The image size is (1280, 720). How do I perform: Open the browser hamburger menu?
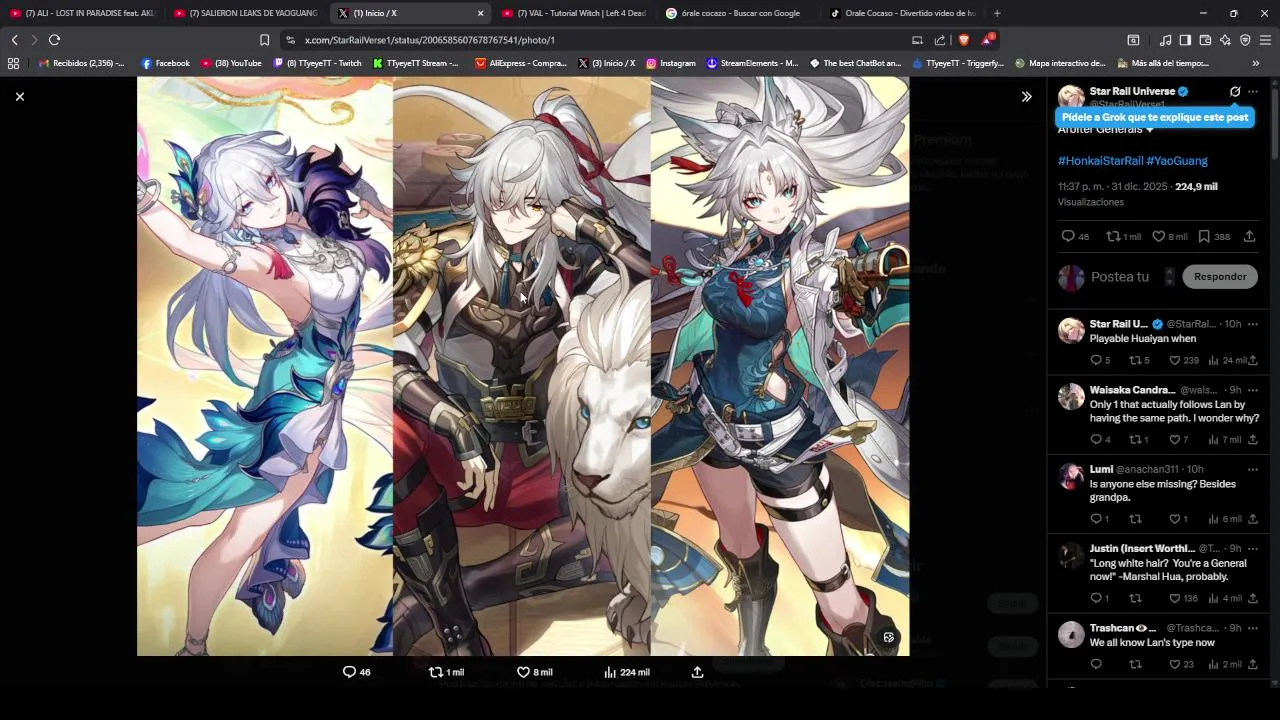[x=1265, y=40]
